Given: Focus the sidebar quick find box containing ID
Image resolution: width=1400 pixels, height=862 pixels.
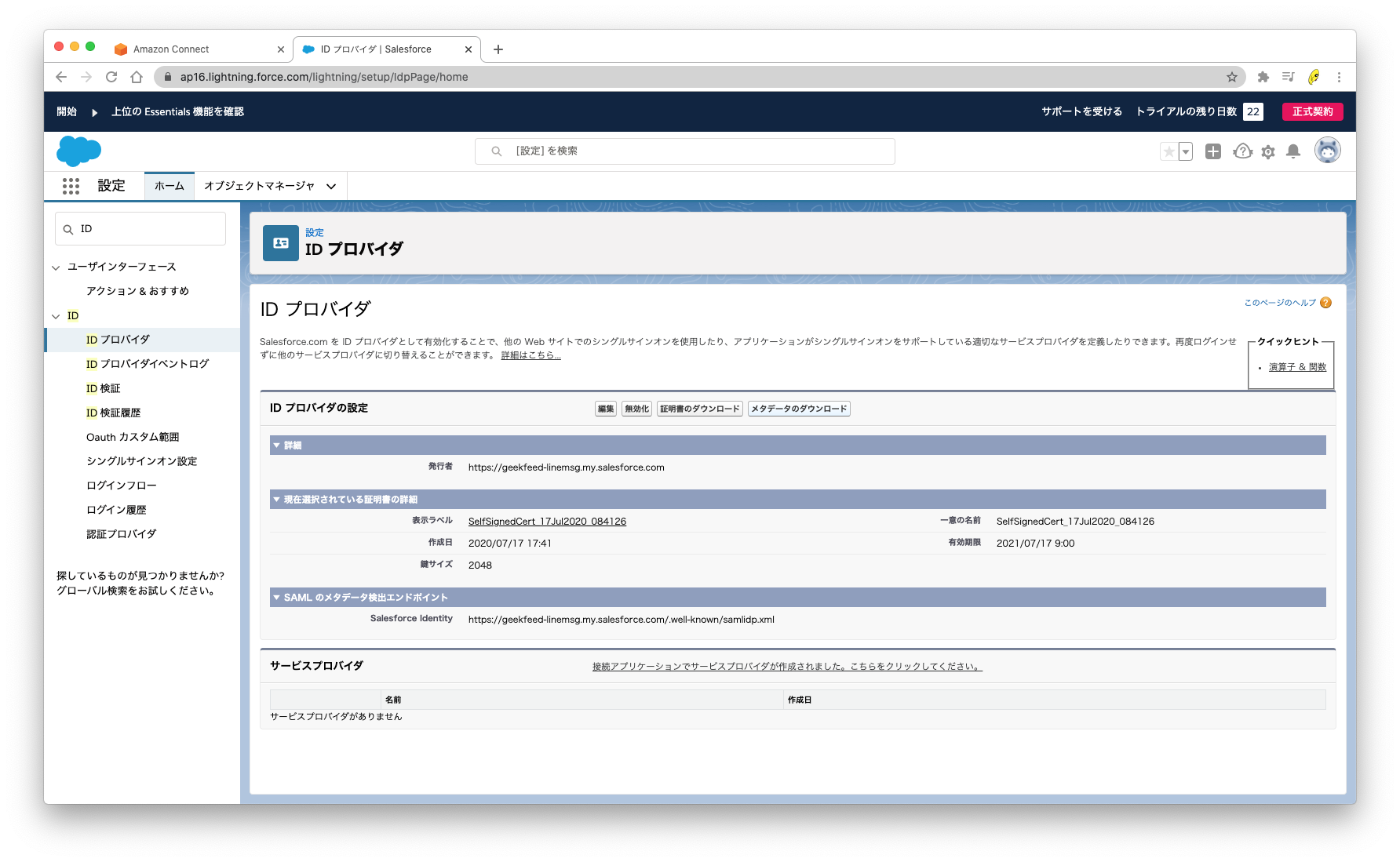Looking at the screenshot, I should point(140,229).
